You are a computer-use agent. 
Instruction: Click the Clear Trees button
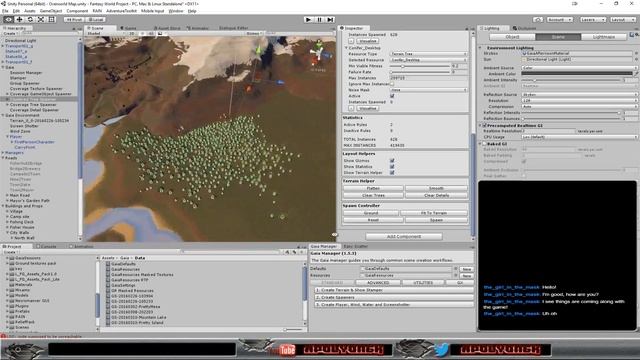[x=373, y=196]
